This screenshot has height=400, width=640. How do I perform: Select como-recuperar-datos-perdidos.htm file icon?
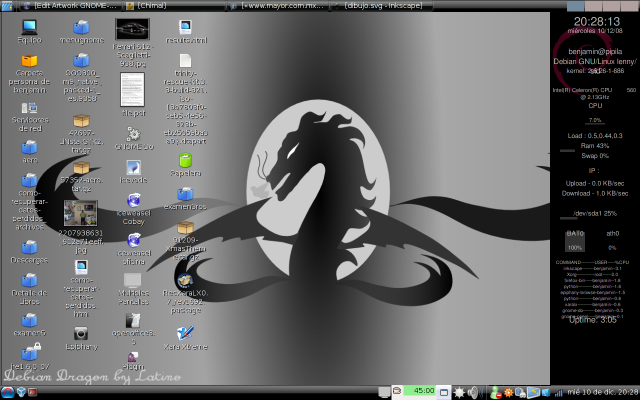tap(81, 268)
